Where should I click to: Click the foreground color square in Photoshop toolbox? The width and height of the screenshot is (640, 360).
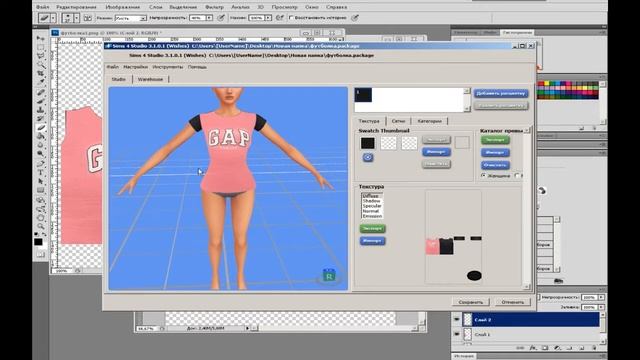point(38,242)
